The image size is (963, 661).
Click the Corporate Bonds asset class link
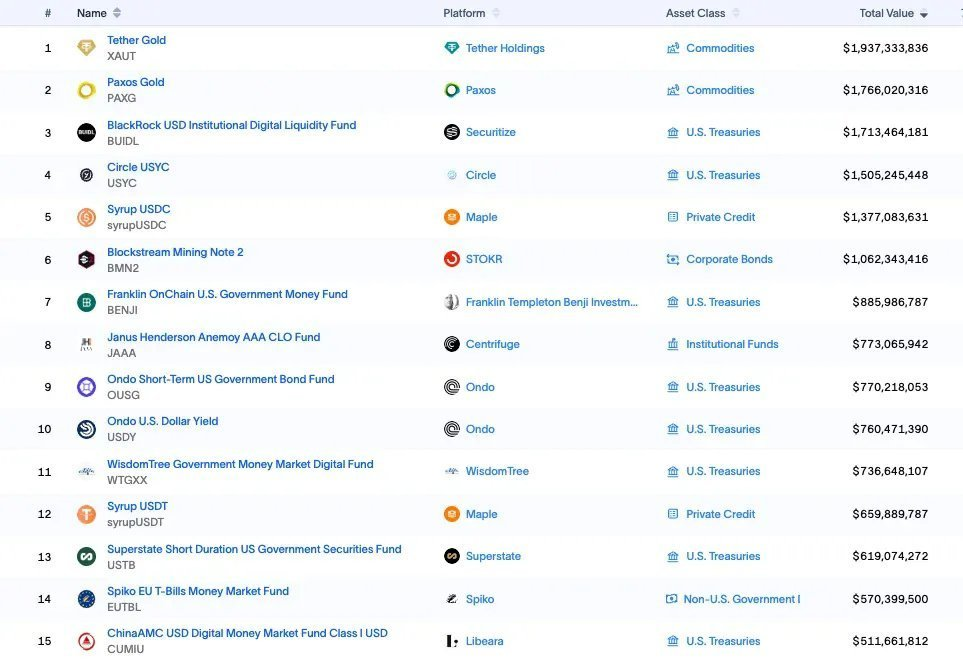point(729,259)
